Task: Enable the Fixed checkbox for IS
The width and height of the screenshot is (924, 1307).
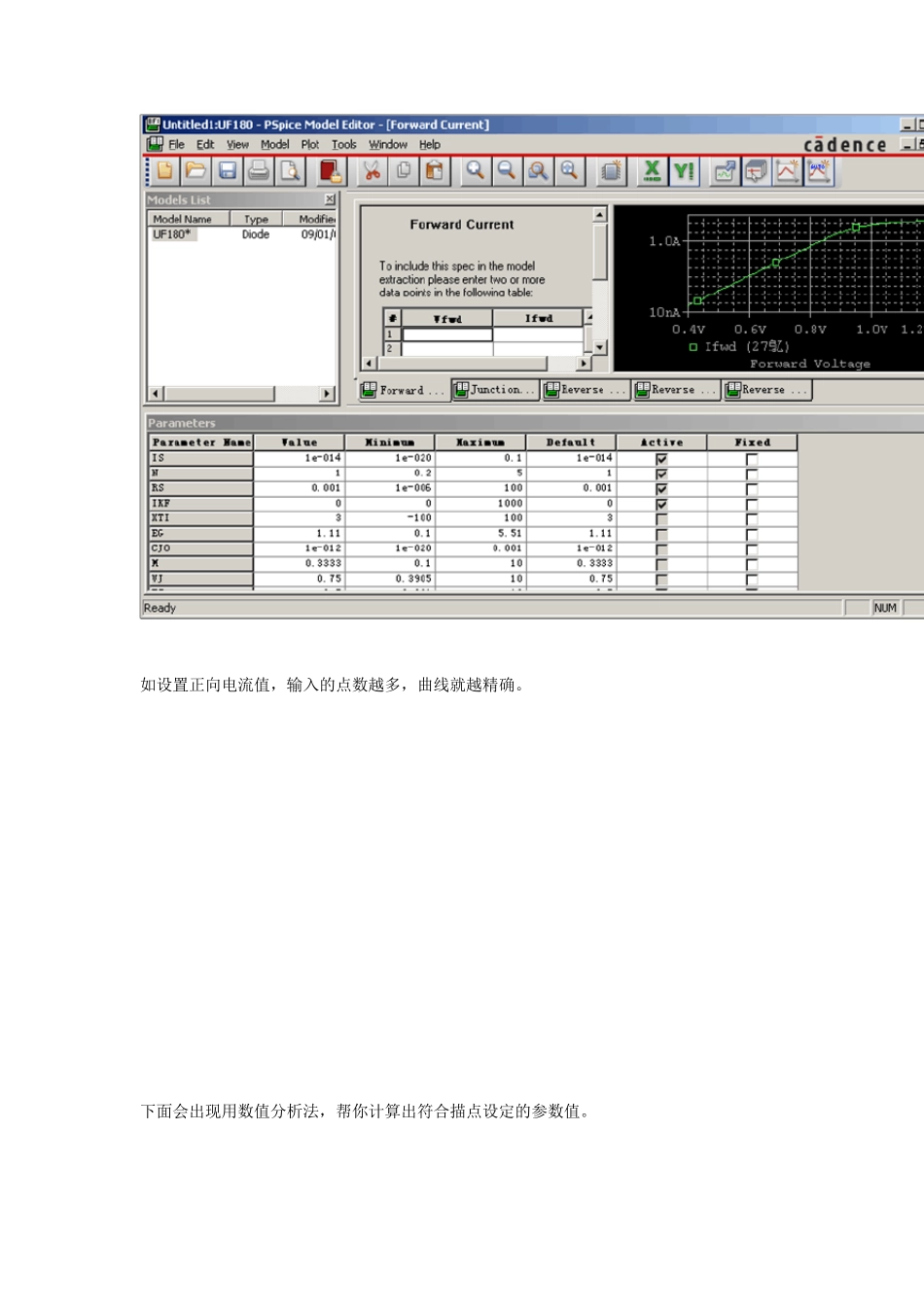Action: point(752,458)
